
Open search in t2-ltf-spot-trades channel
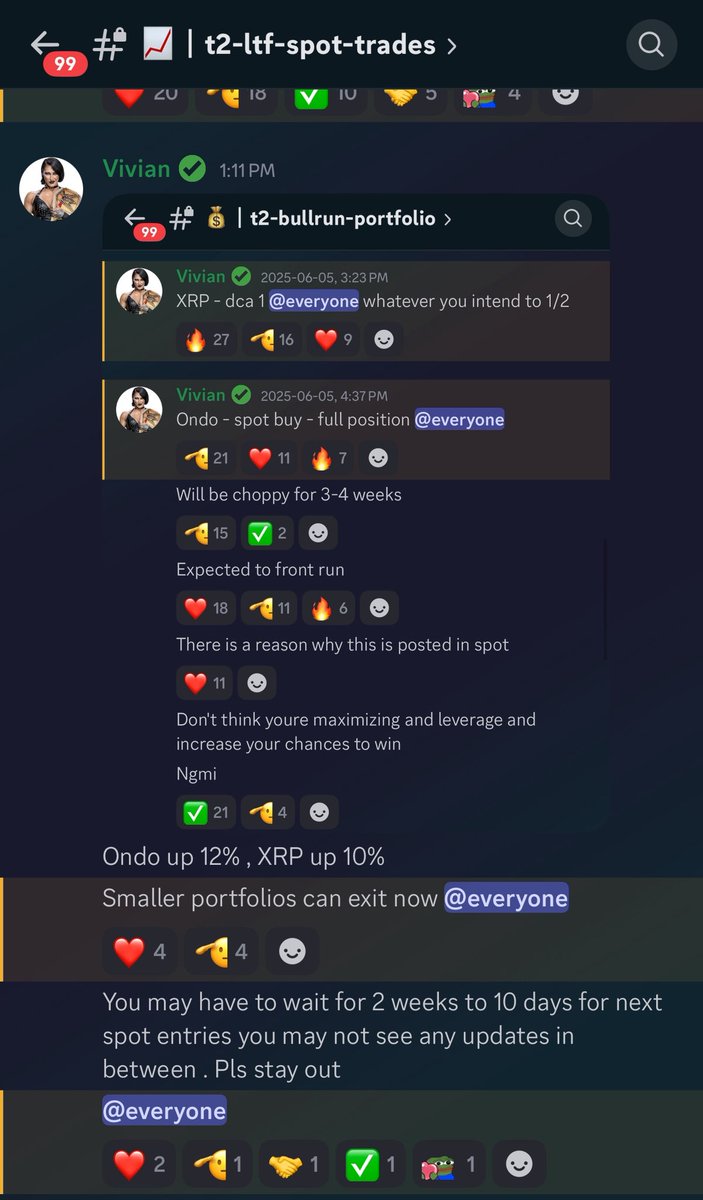click(651, 45)
